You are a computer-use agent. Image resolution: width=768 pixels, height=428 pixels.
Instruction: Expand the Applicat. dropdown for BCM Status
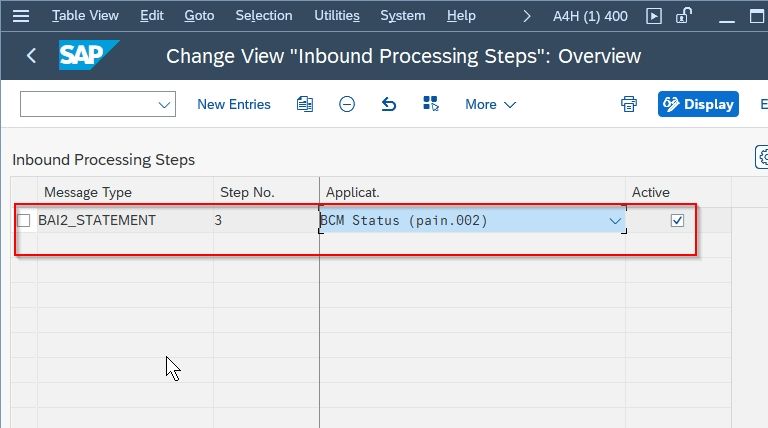(615, 221)
